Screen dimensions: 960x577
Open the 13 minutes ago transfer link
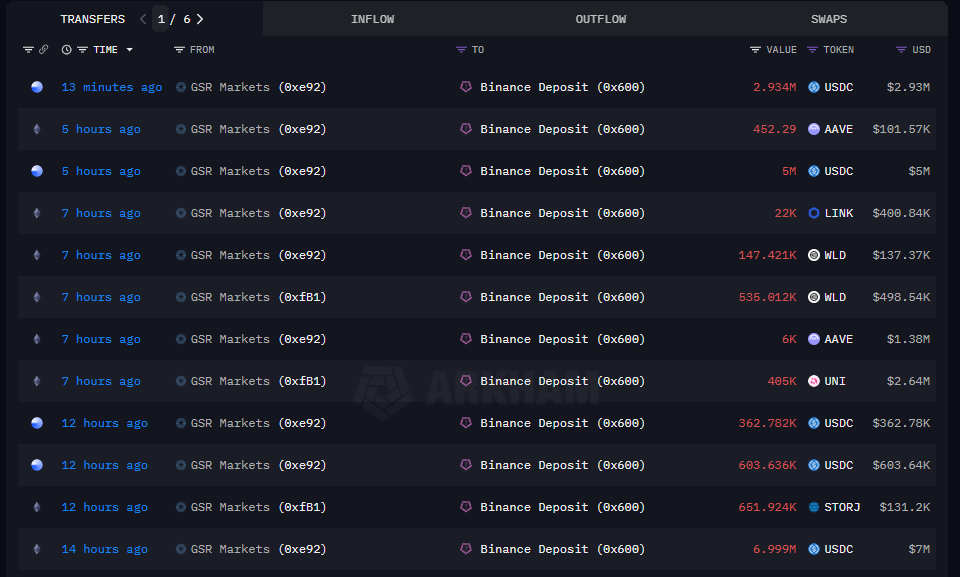111,87
